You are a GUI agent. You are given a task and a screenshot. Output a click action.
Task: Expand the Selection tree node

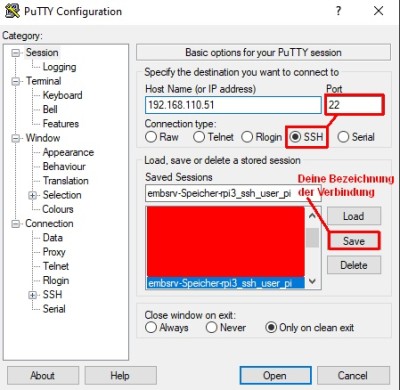pyautogui.click(x=32, y=195)
